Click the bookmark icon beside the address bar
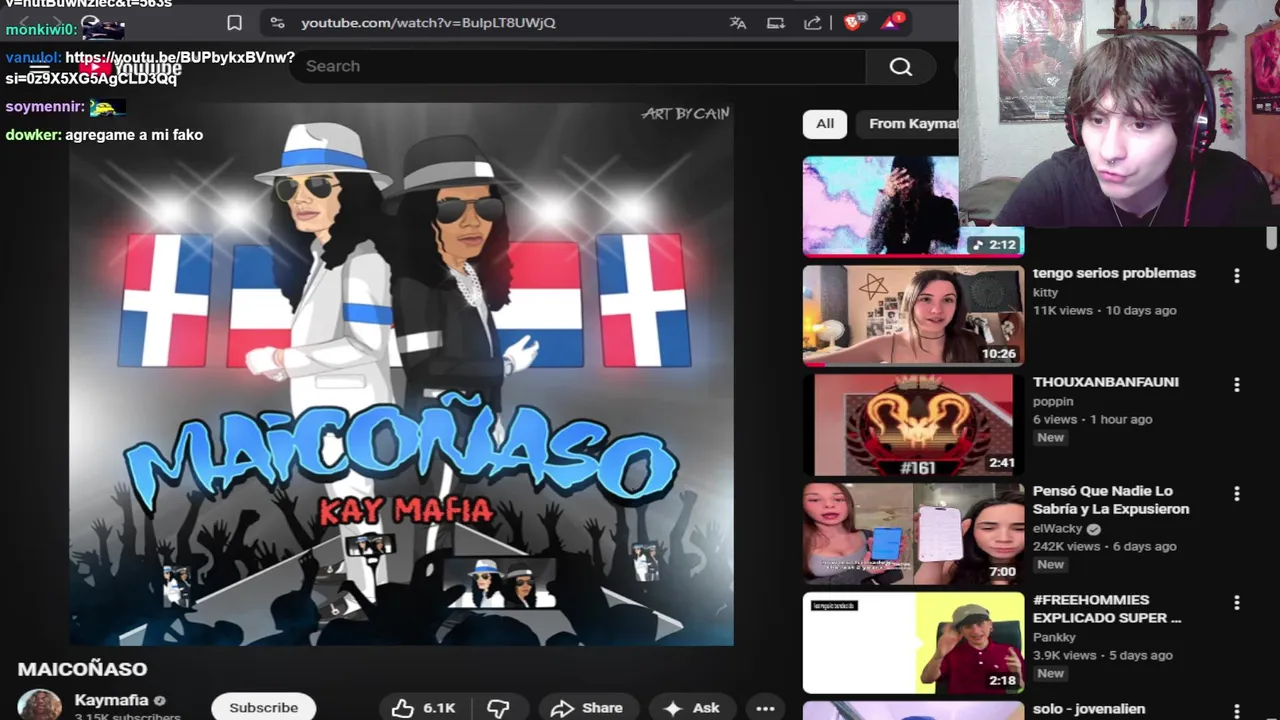The width and height of the screenshot is (1280, 720). pyautogui.click(x=234, y=22)
